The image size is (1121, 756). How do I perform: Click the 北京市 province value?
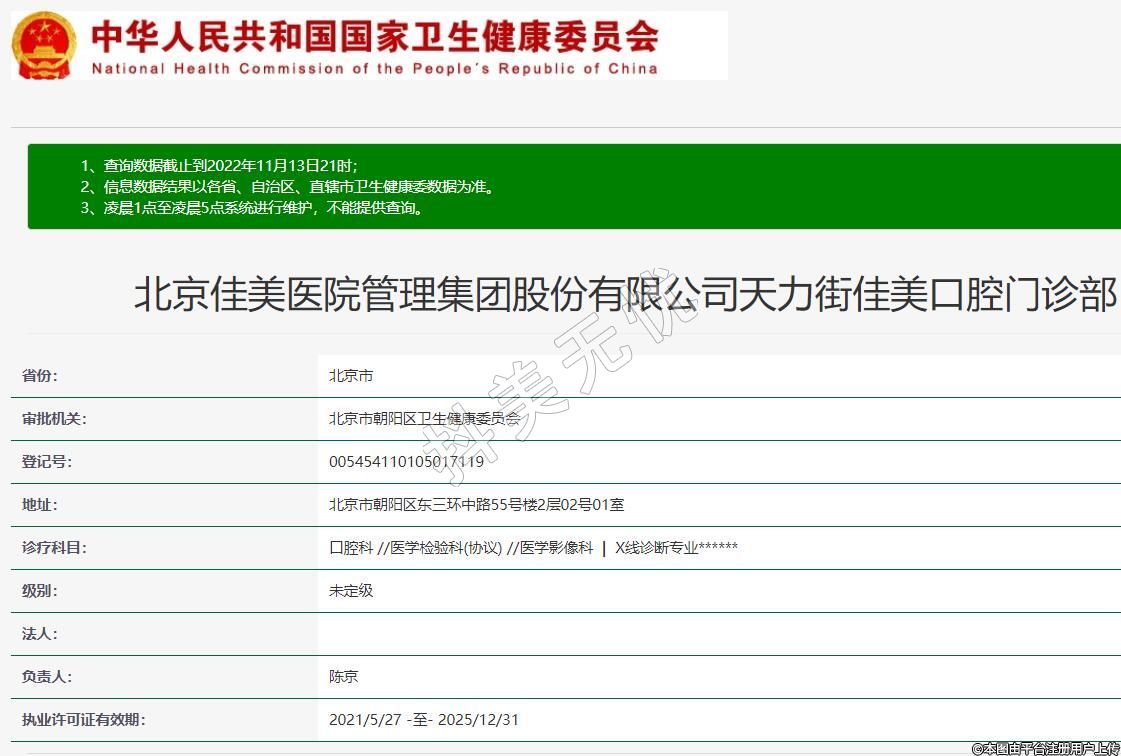[351, 376]
